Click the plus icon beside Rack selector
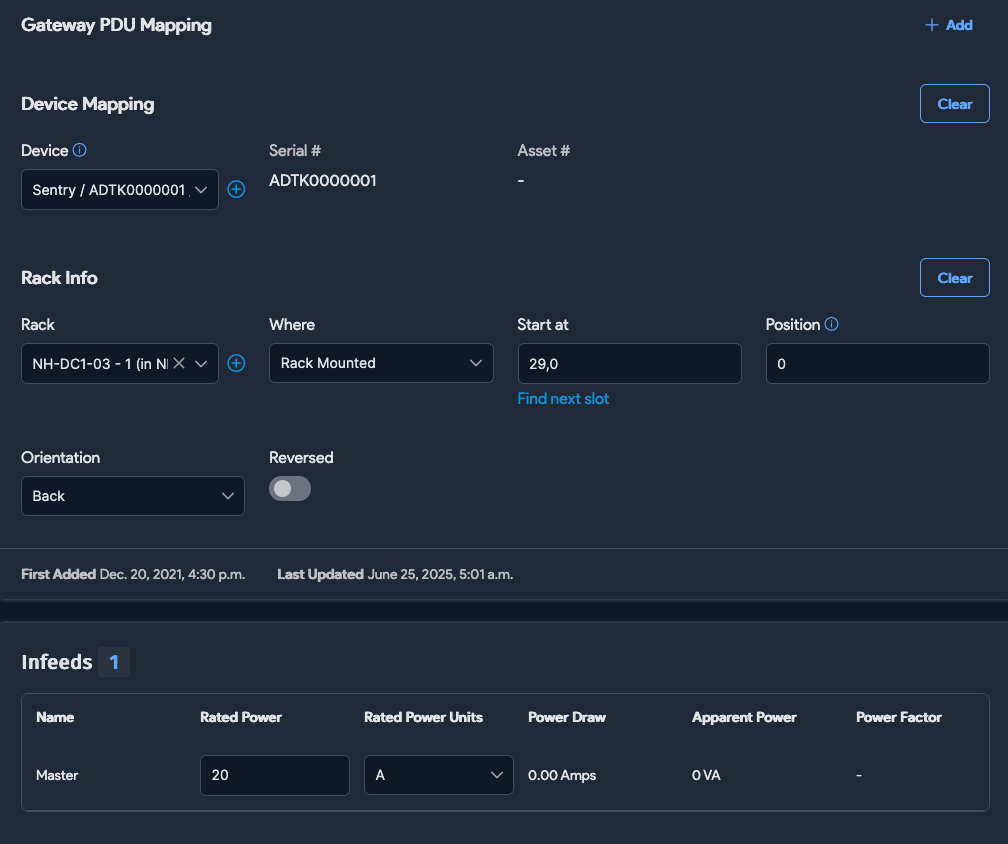 (236, 363)
